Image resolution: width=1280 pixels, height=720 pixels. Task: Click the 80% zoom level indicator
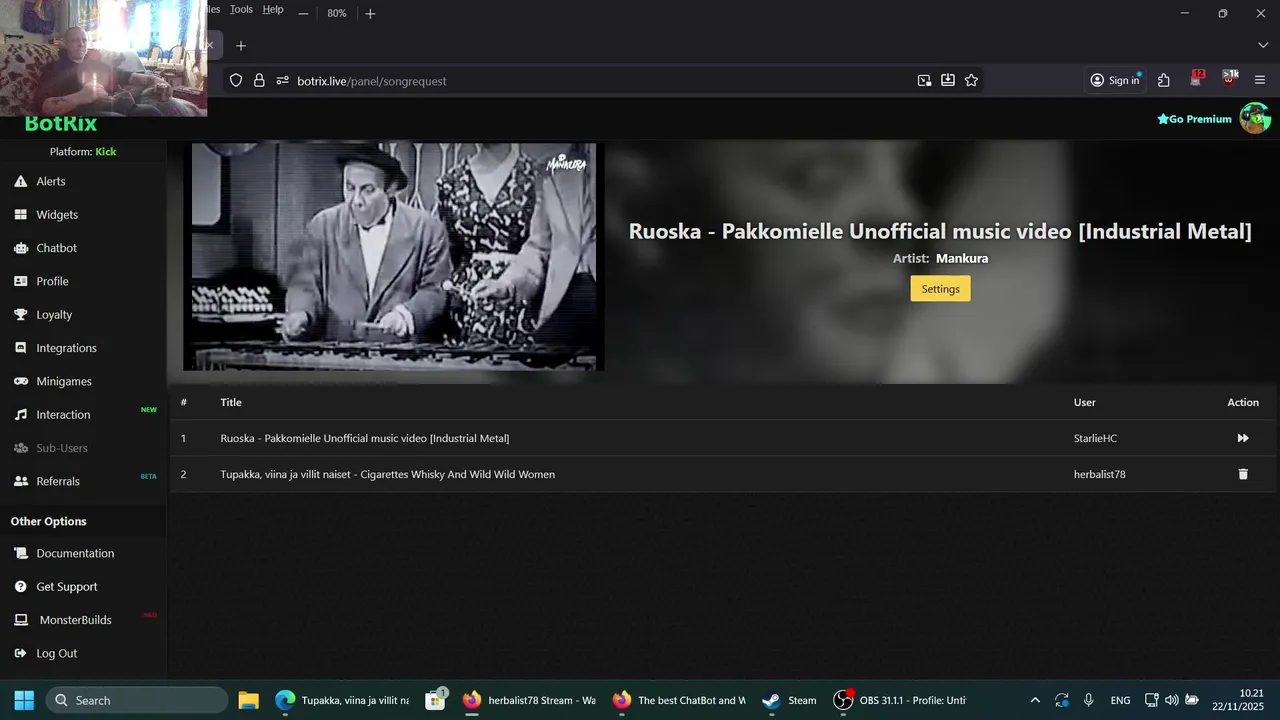click(337, 13)
